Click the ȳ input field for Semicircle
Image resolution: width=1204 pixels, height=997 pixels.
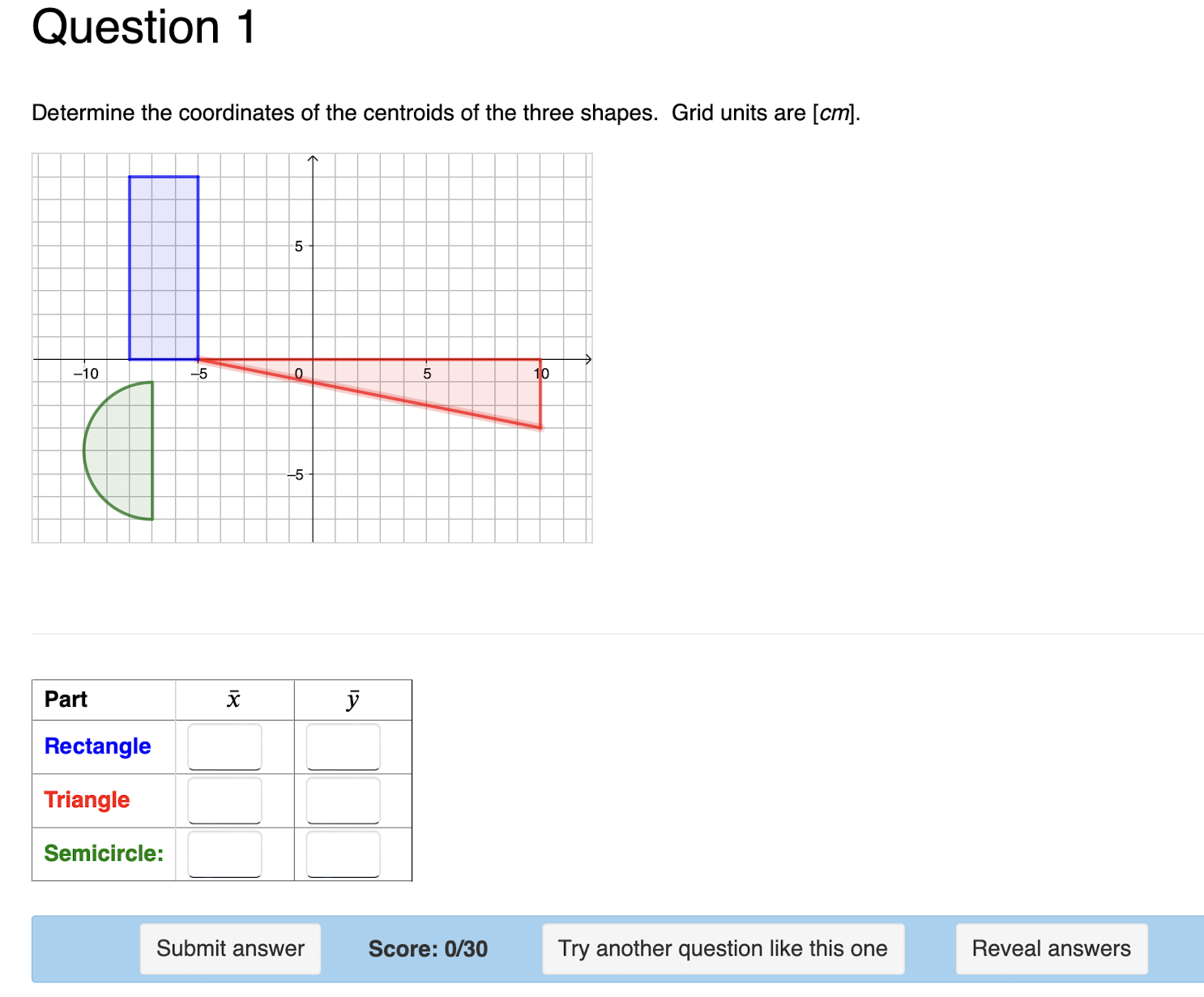point(342,853)
